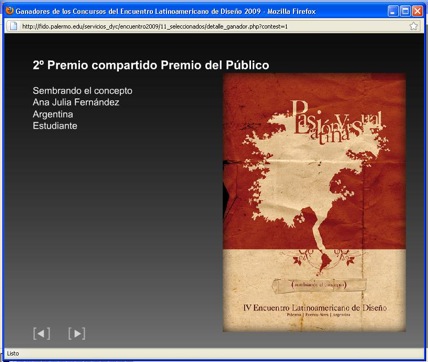Click the country text 'Argentina'
The width and height of the screenshot is (428, 362).
click(53, 114)
